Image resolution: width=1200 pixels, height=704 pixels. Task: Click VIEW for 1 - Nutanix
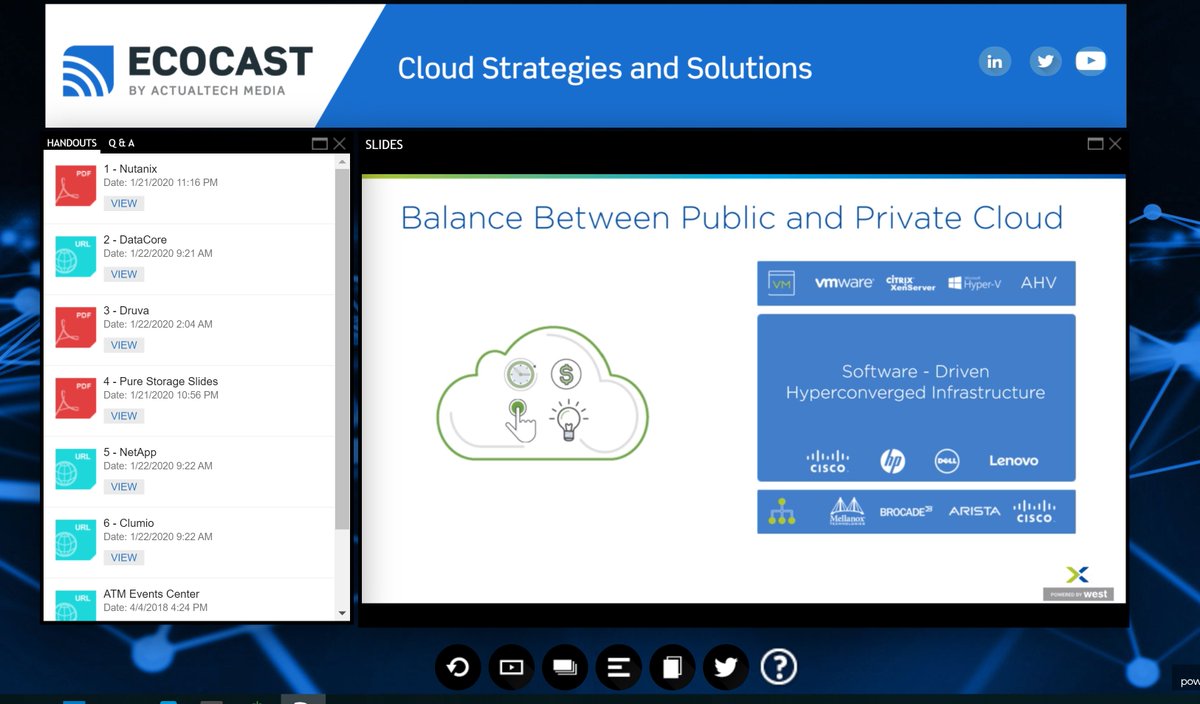tap(124, 203)
